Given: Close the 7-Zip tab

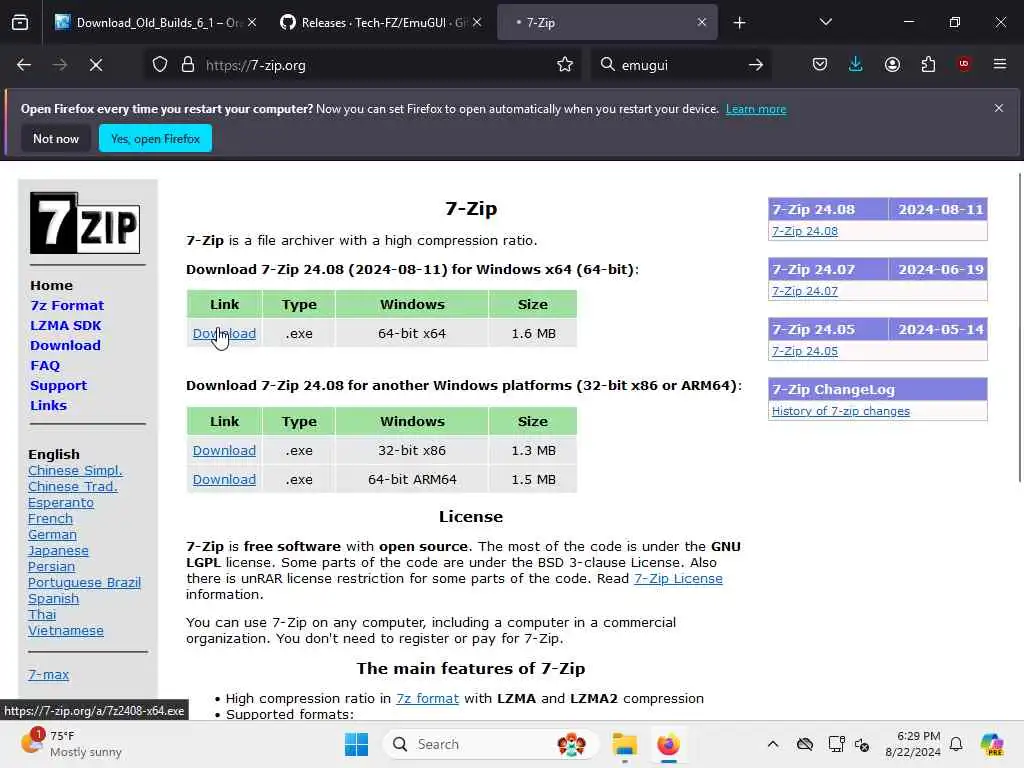Looking at the screenshot, I should [x=701, y=22].
